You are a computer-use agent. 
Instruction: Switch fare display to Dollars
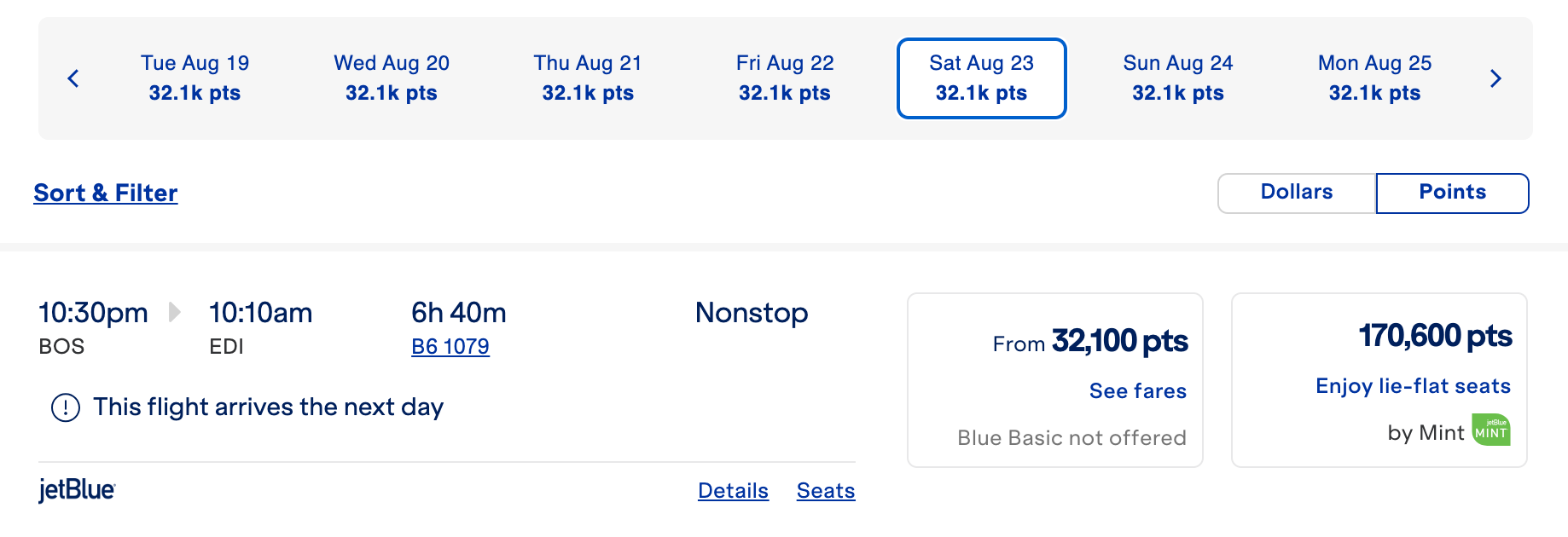coord(1296,193)
